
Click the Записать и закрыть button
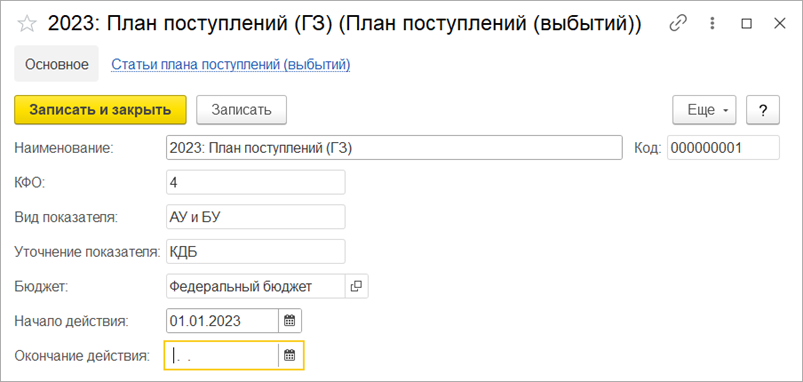(100, 110)
